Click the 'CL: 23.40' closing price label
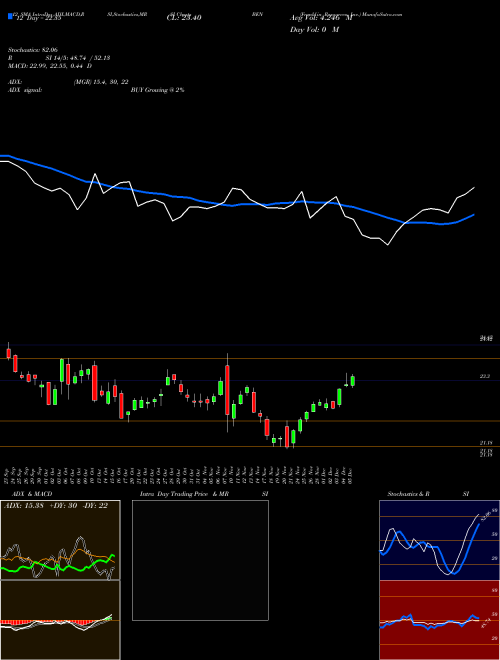Image resolution: width=500 pixels, height=660 pixels. (184, 18)
